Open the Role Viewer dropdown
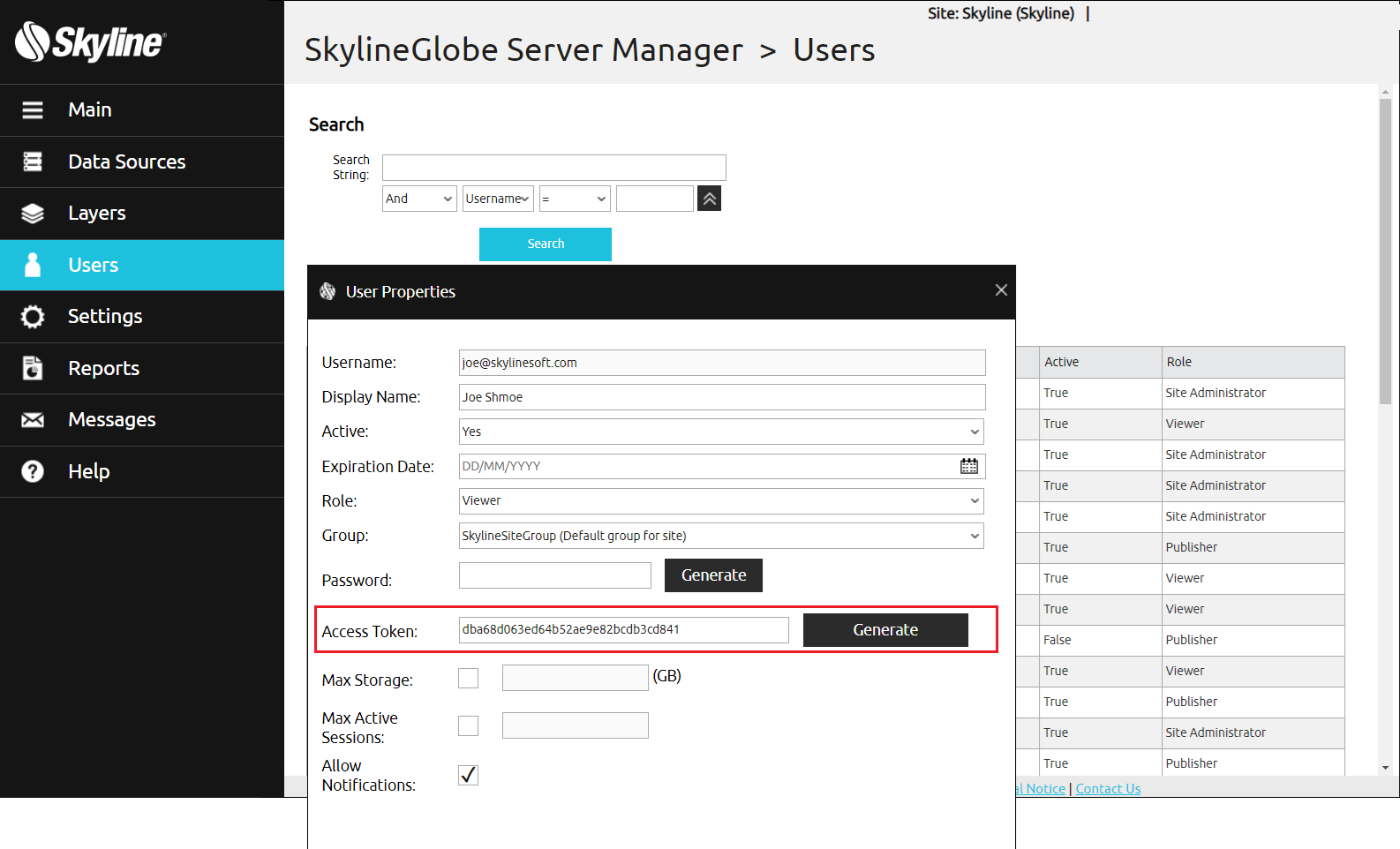 coord(721,500)
